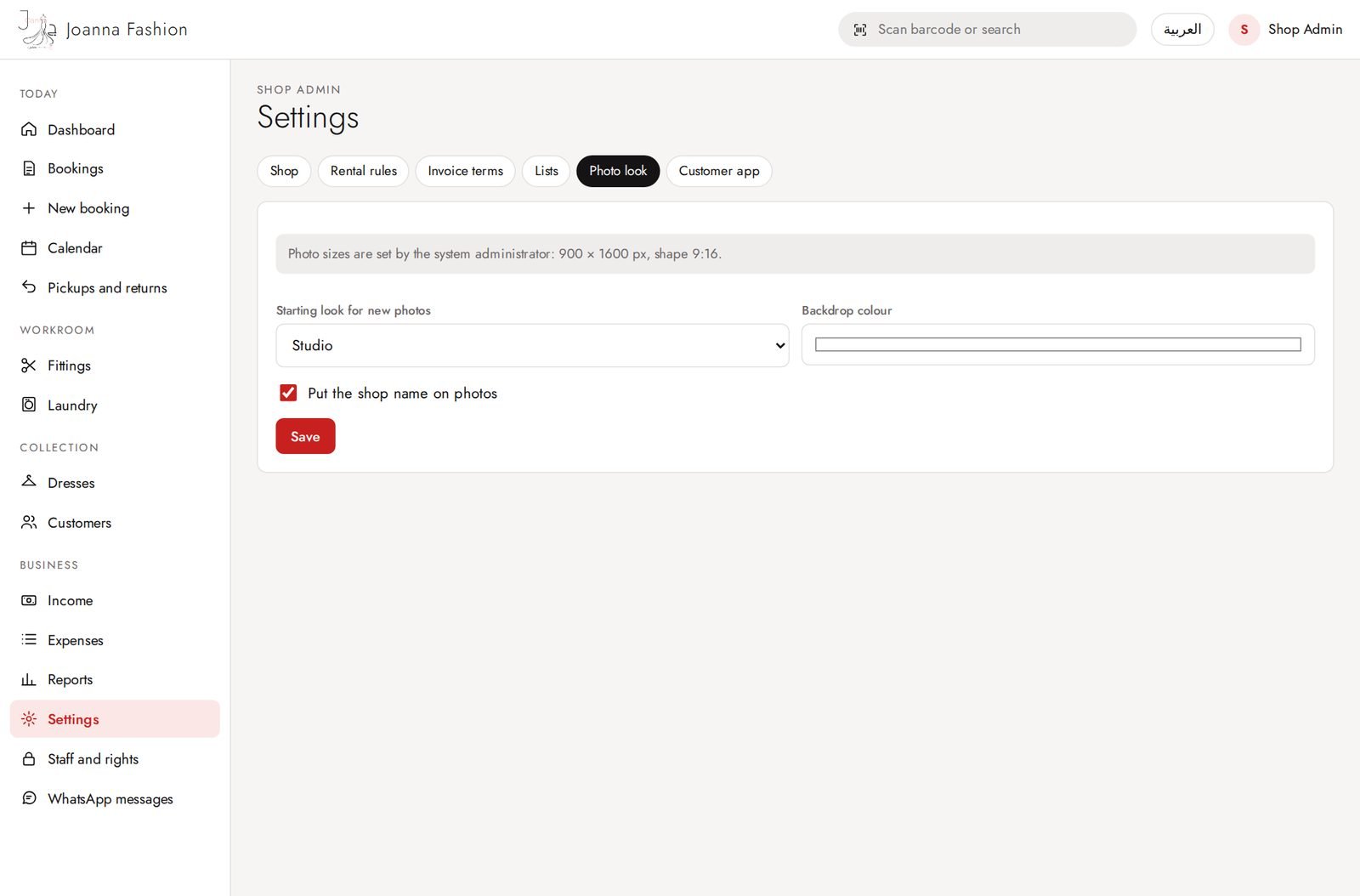Open the Starting look Studio dropdown
Viewport: 1360px width, 896px height.
click(x=532, y=345)
